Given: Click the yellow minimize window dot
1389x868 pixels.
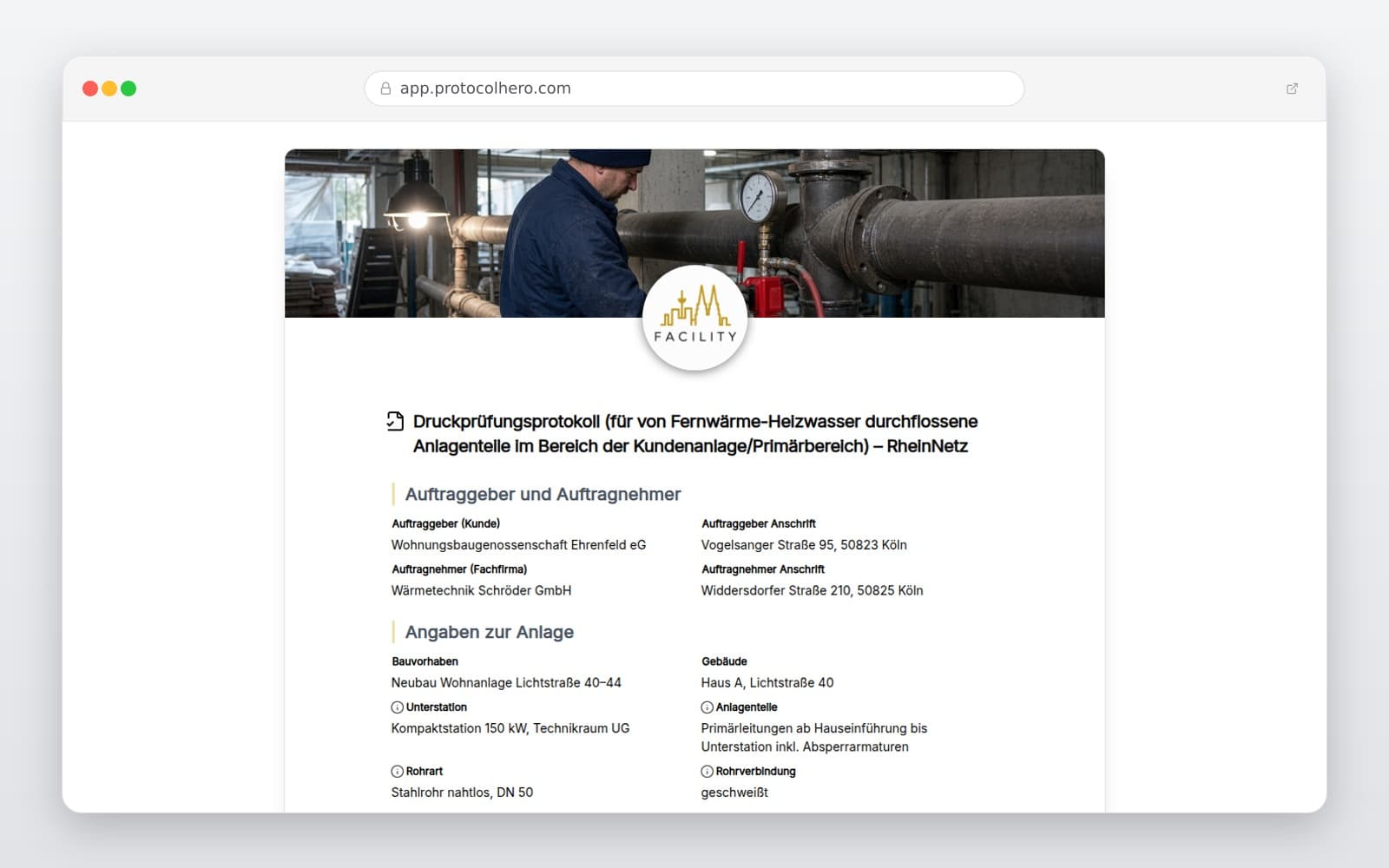Looking at the screenshot, I should click(109, 89).
